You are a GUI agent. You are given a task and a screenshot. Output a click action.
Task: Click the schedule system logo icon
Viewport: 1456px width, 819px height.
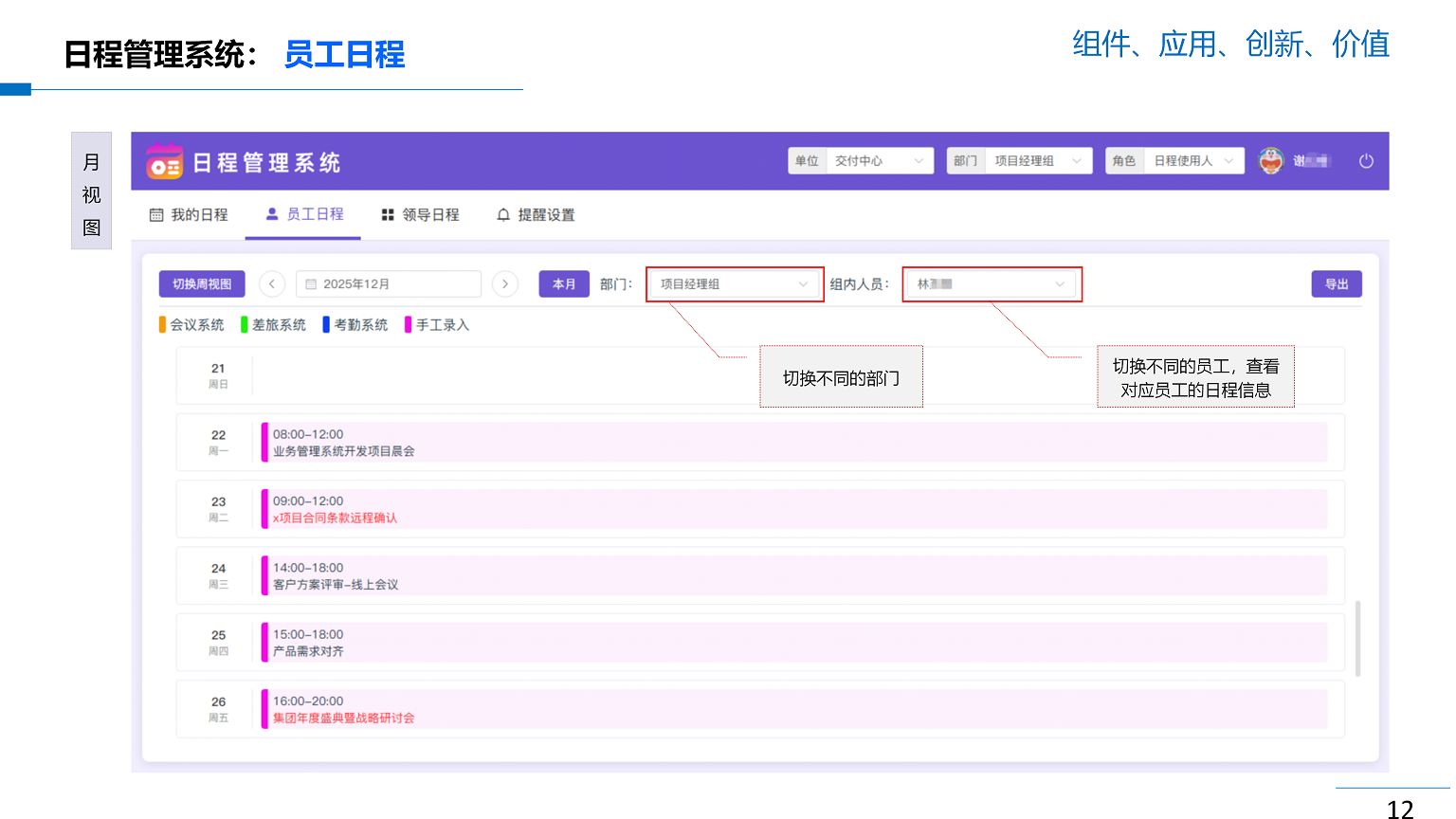164,162
